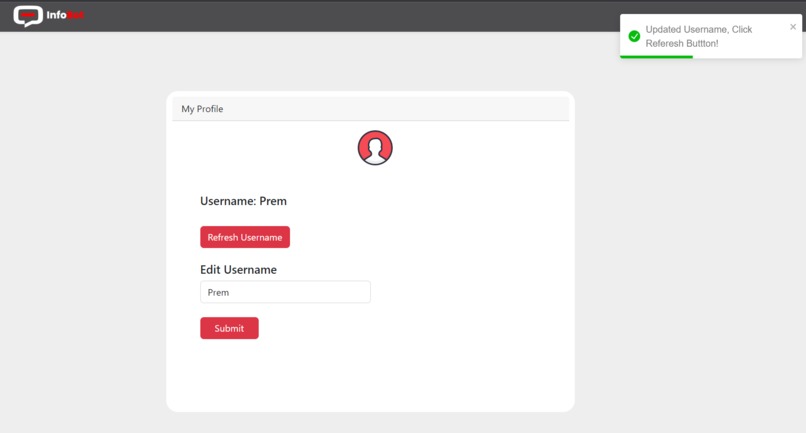Click the Refresh Username button

(245, 237)
